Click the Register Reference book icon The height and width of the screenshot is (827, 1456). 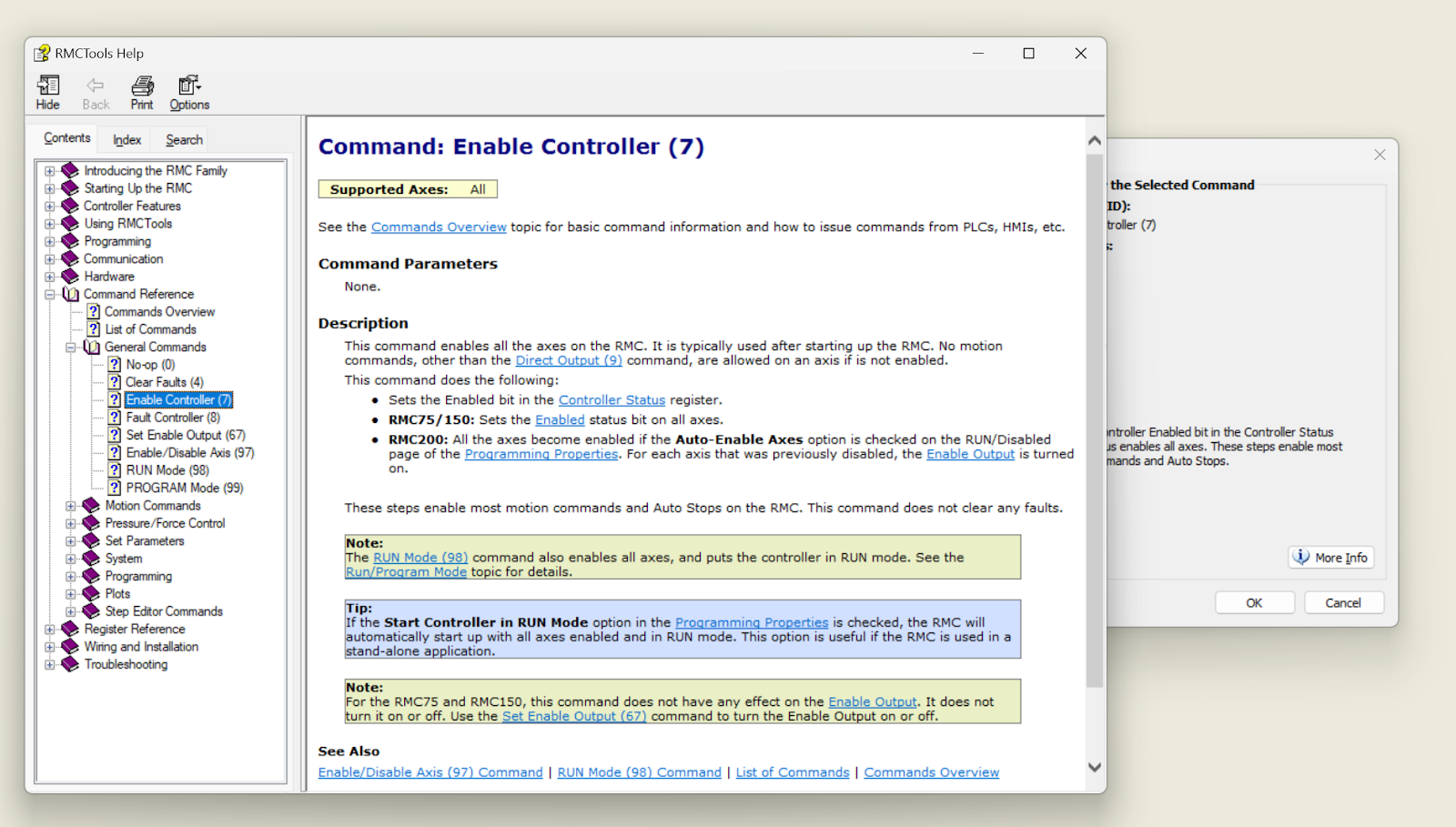tap(70, 630)
